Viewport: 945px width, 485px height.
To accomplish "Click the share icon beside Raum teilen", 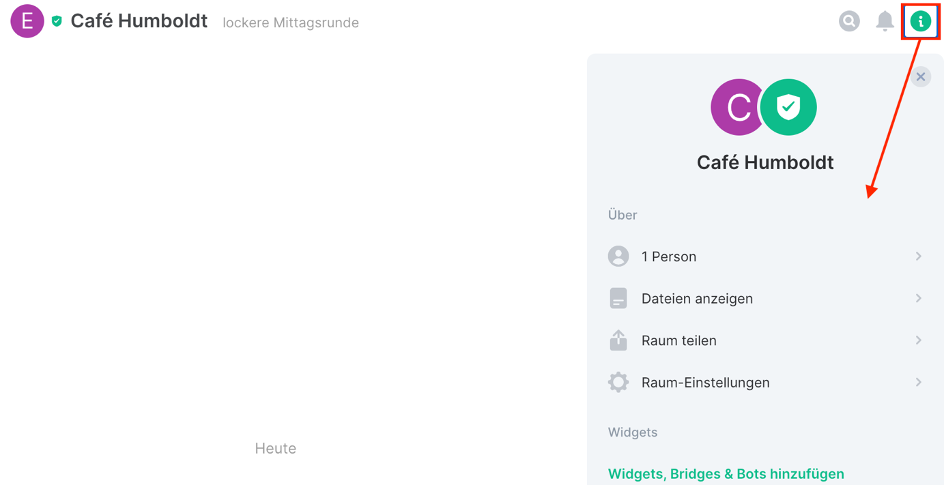I will pyautogui.click(x=618, y=341).
